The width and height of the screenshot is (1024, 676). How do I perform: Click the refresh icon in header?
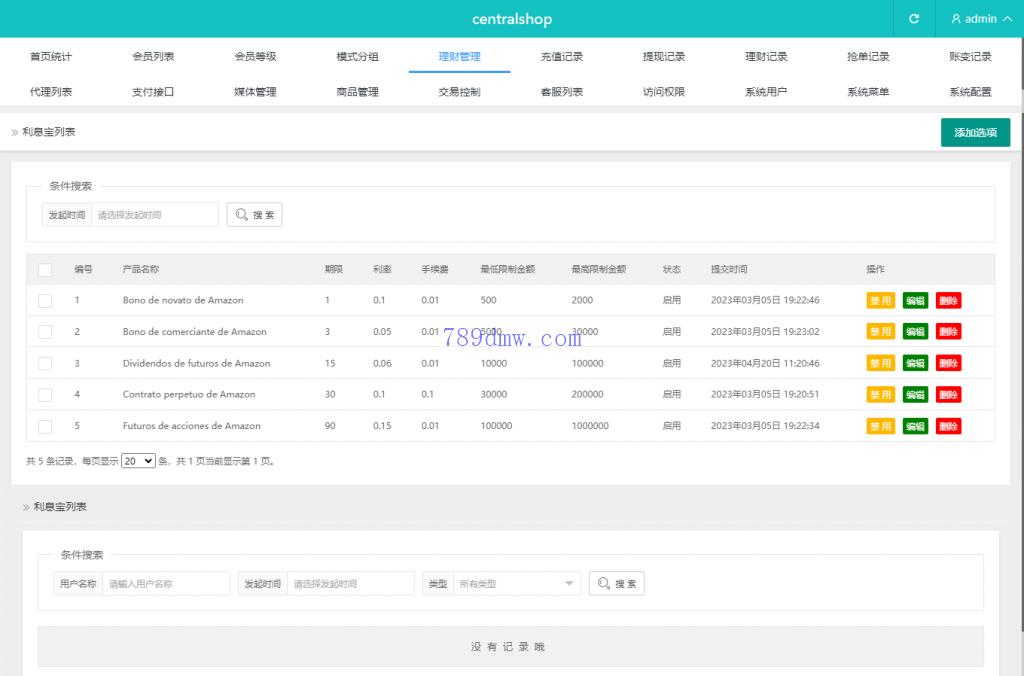pyautogui.click(x=913, y=19)
